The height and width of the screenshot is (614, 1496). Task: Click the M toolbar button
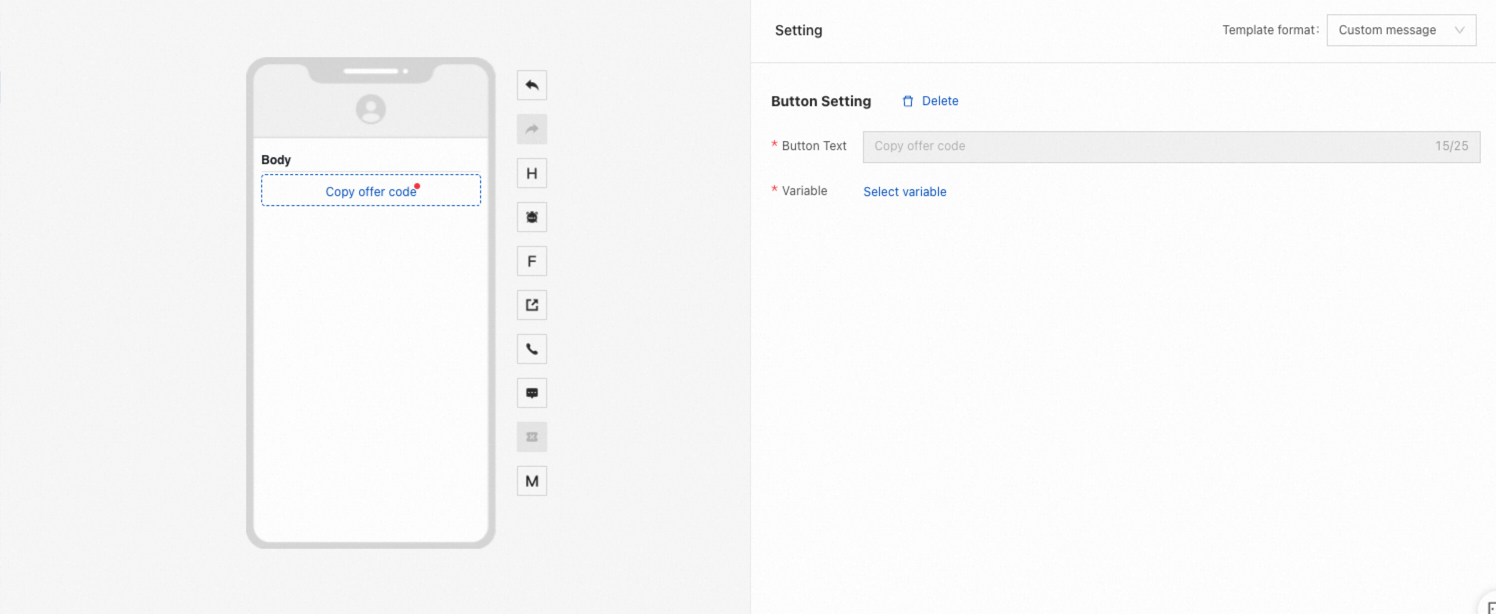point(532,481)
